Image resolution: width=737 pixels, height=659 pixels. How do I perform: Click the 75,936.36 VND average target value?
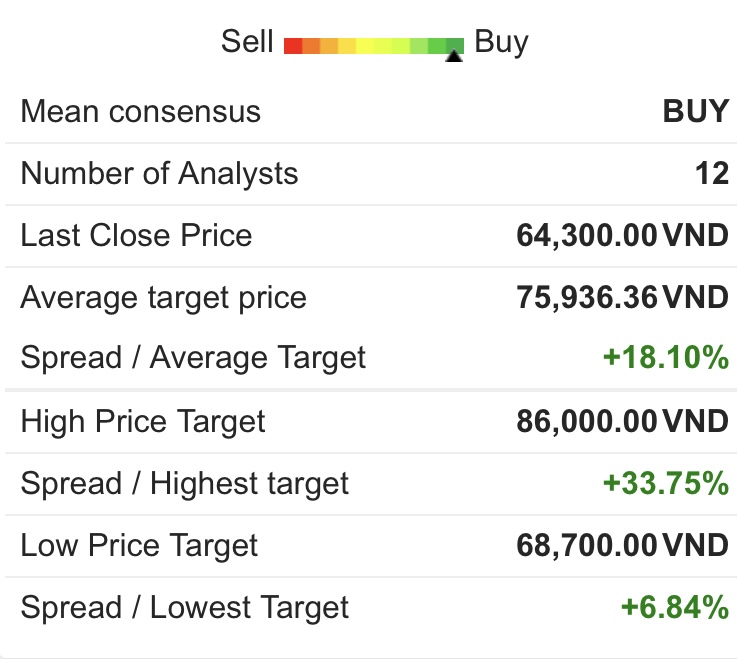(x=622, y=297)
